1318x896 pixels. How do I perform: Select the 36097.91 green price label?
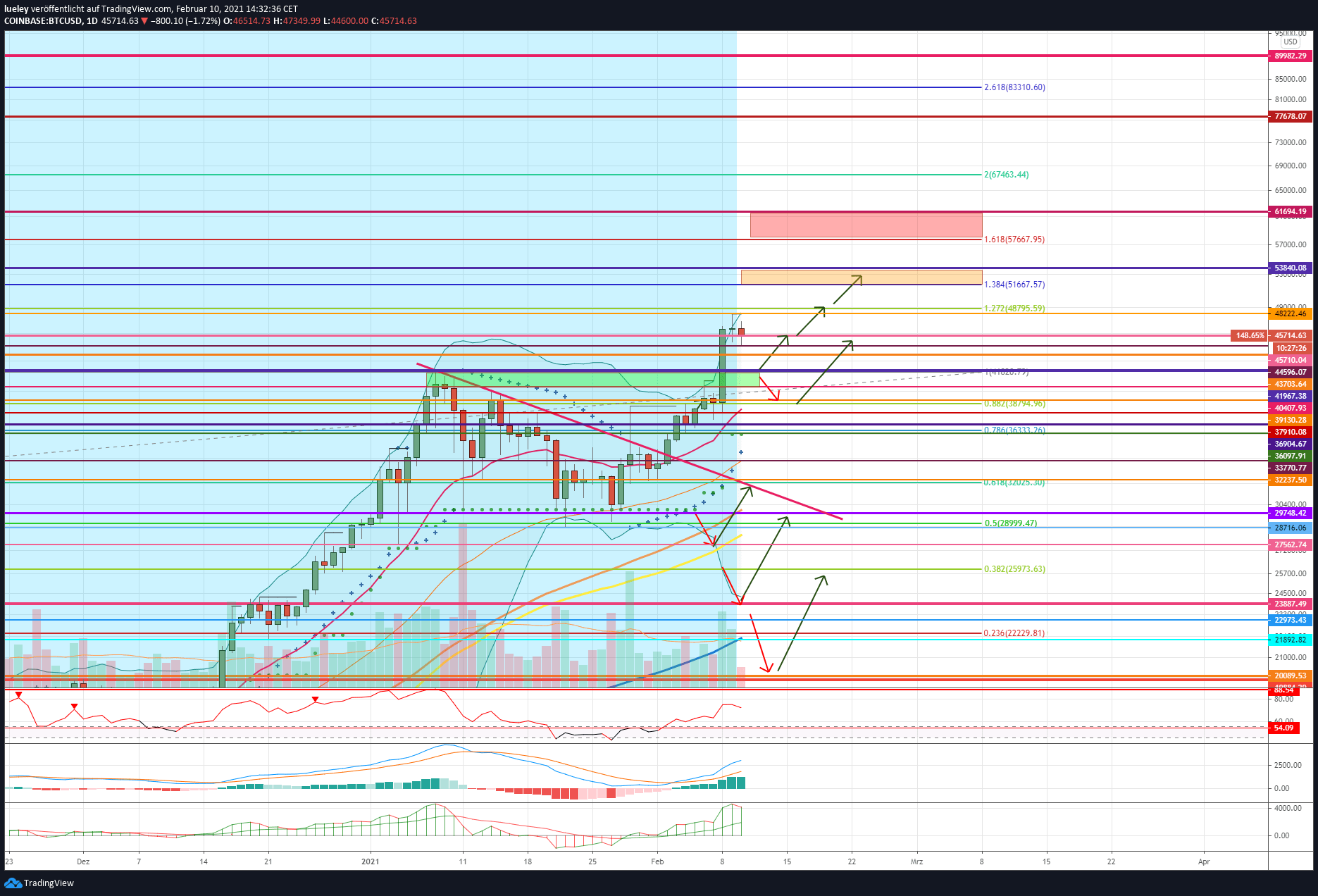coord(1291,456)
